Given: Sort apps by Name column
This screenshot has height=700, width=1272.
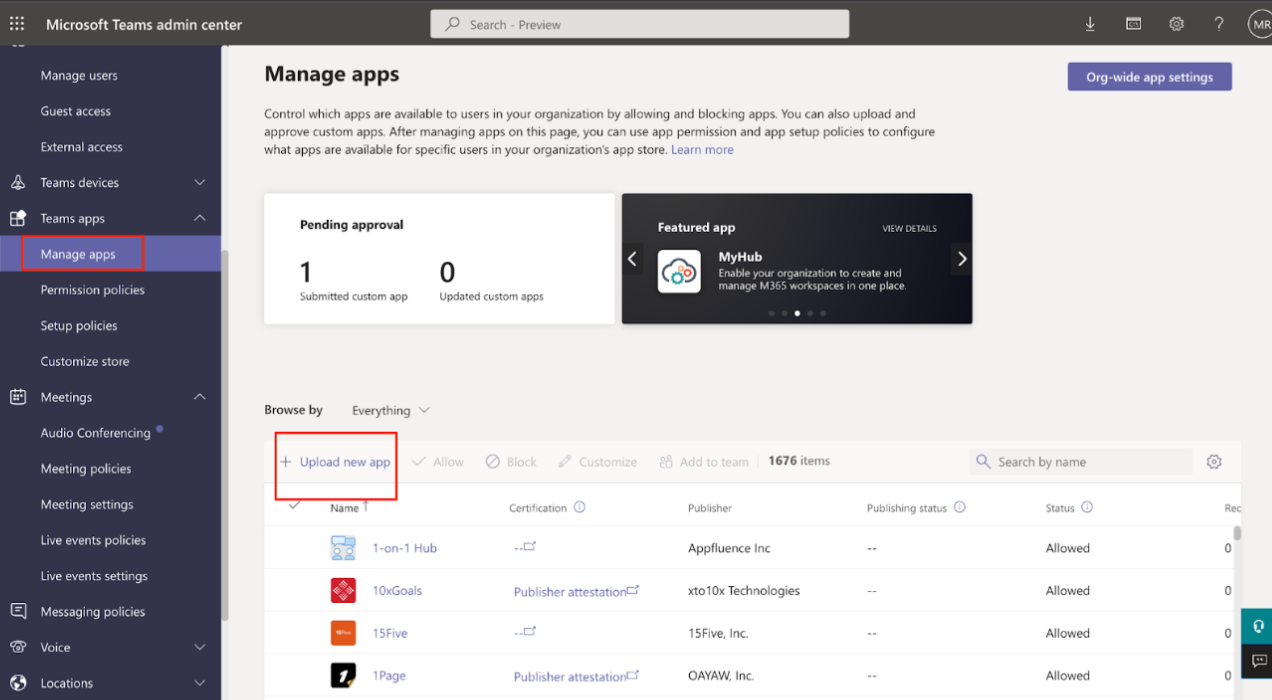Looking at the screenshot, I should point(350,508).
